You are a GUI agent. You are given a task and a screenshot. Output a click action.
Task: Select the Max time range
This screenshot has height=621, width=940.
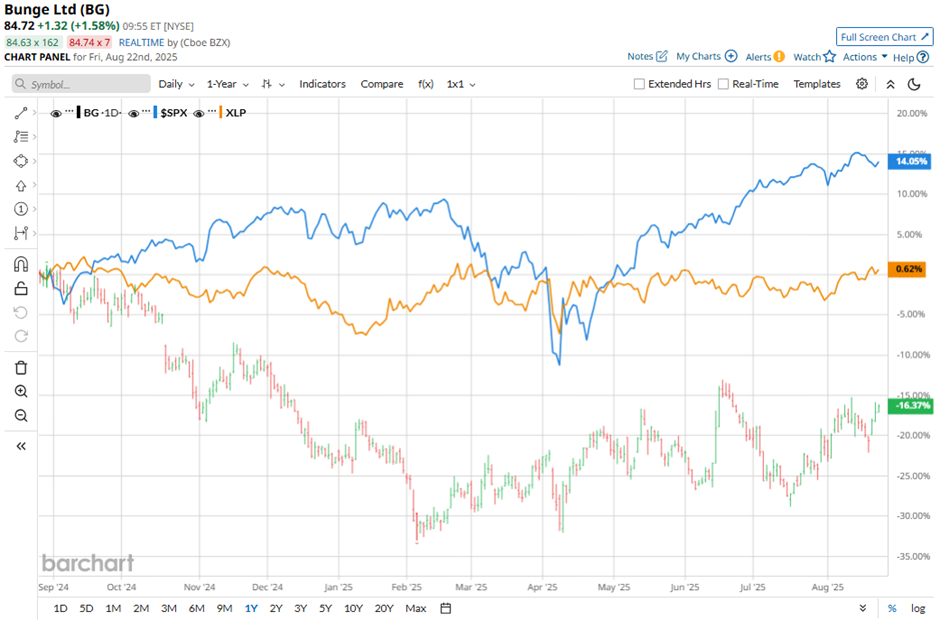(415, 608)
